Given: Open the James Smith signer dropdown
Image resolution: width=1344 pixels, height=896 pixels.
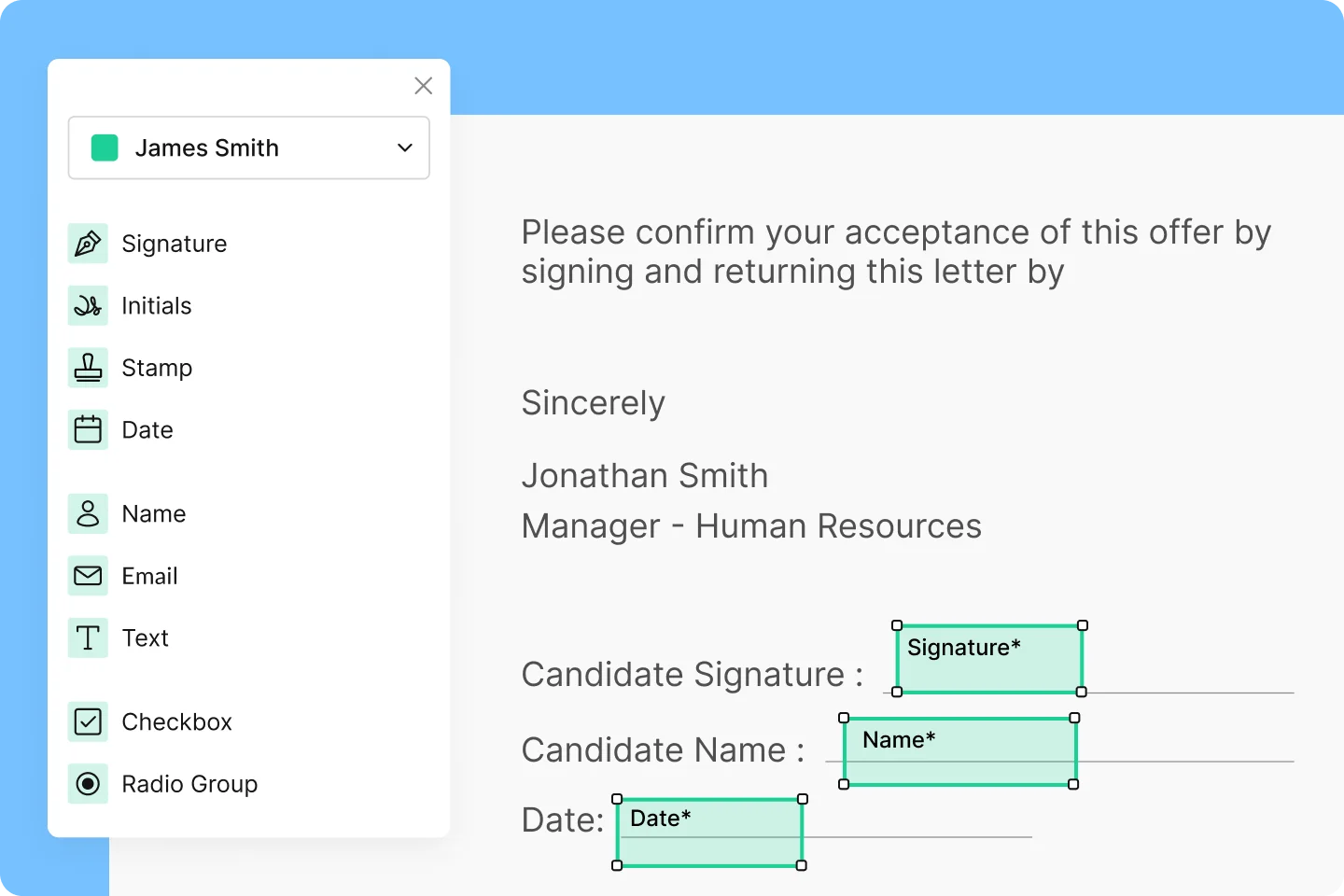Looking at the screenshot, I should click(248, 147).
